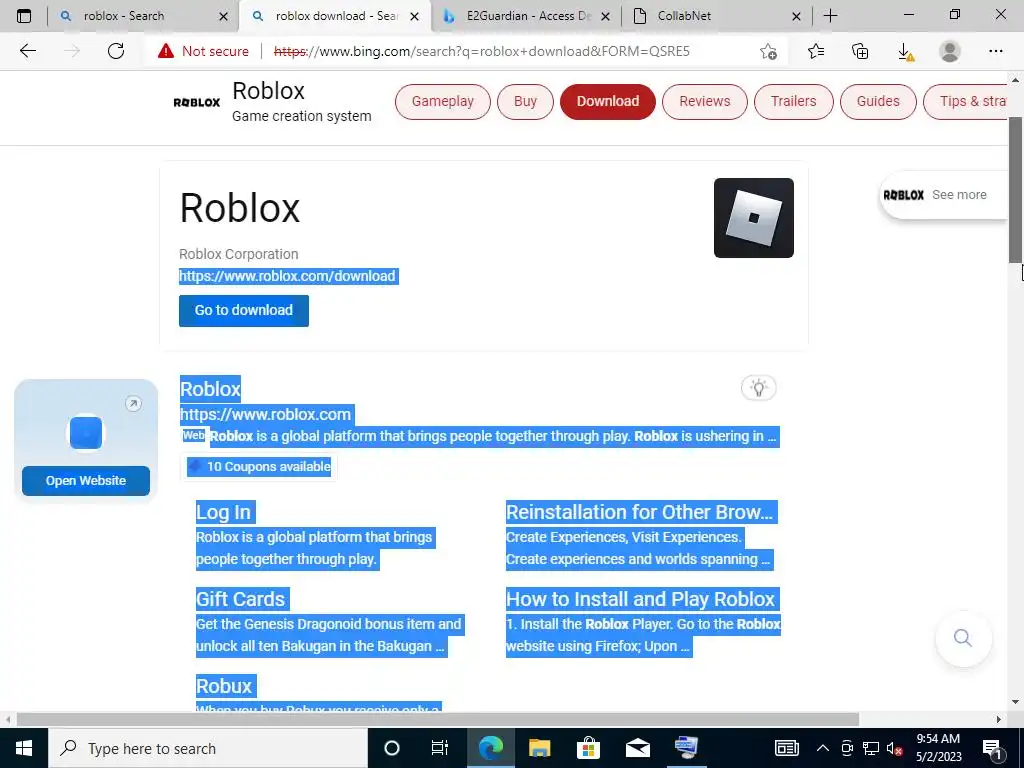
Task: Open the Settings and more ellipsis menu
Action: (x=995, y=51)
